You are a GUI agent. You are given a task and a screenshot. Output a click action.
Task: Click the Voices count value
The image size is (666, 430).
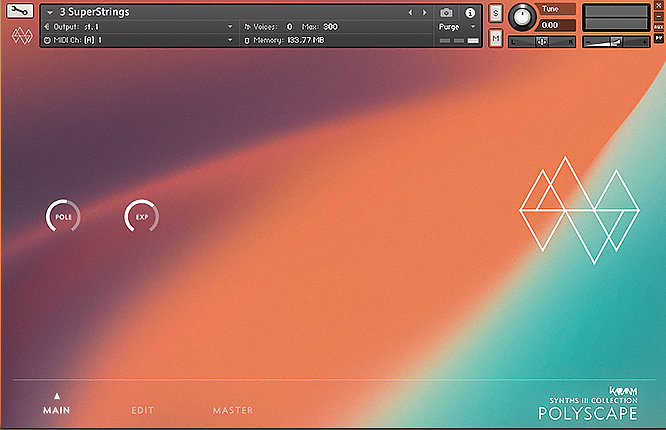click(290, 27)
